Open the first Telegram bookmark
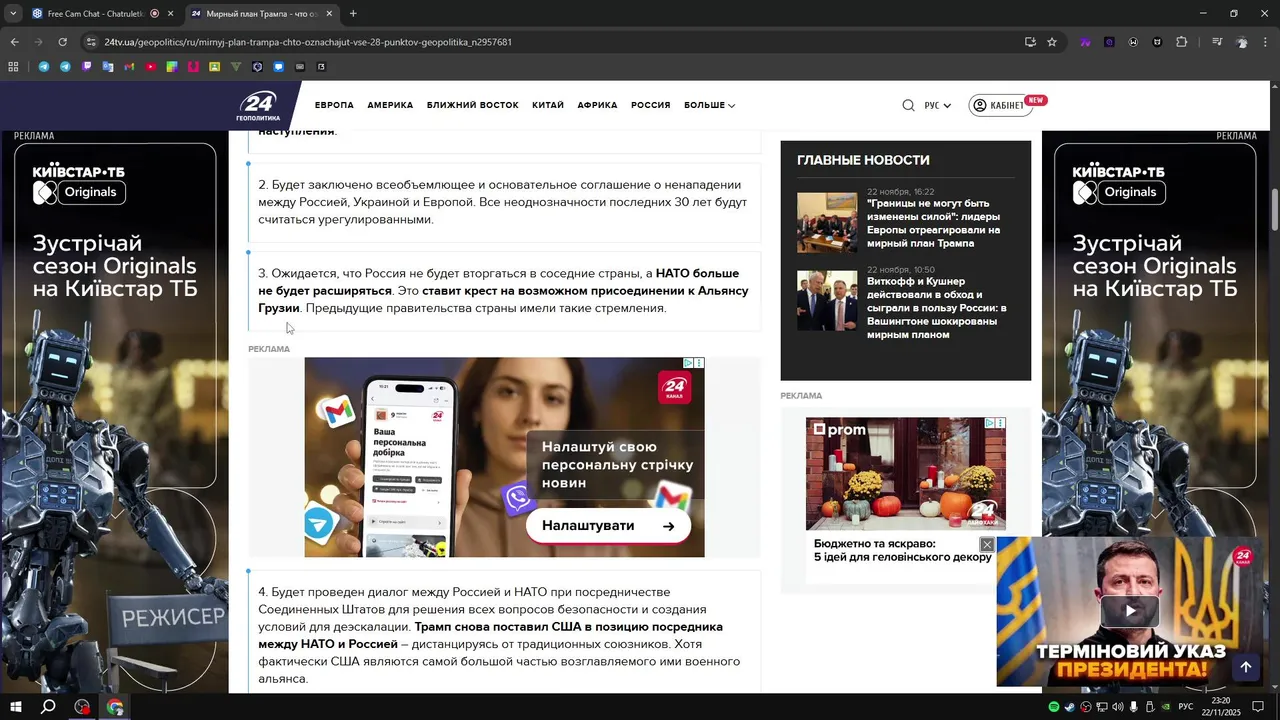The image size is (1280, 720). pyautogui.click(x=44, y=67)
